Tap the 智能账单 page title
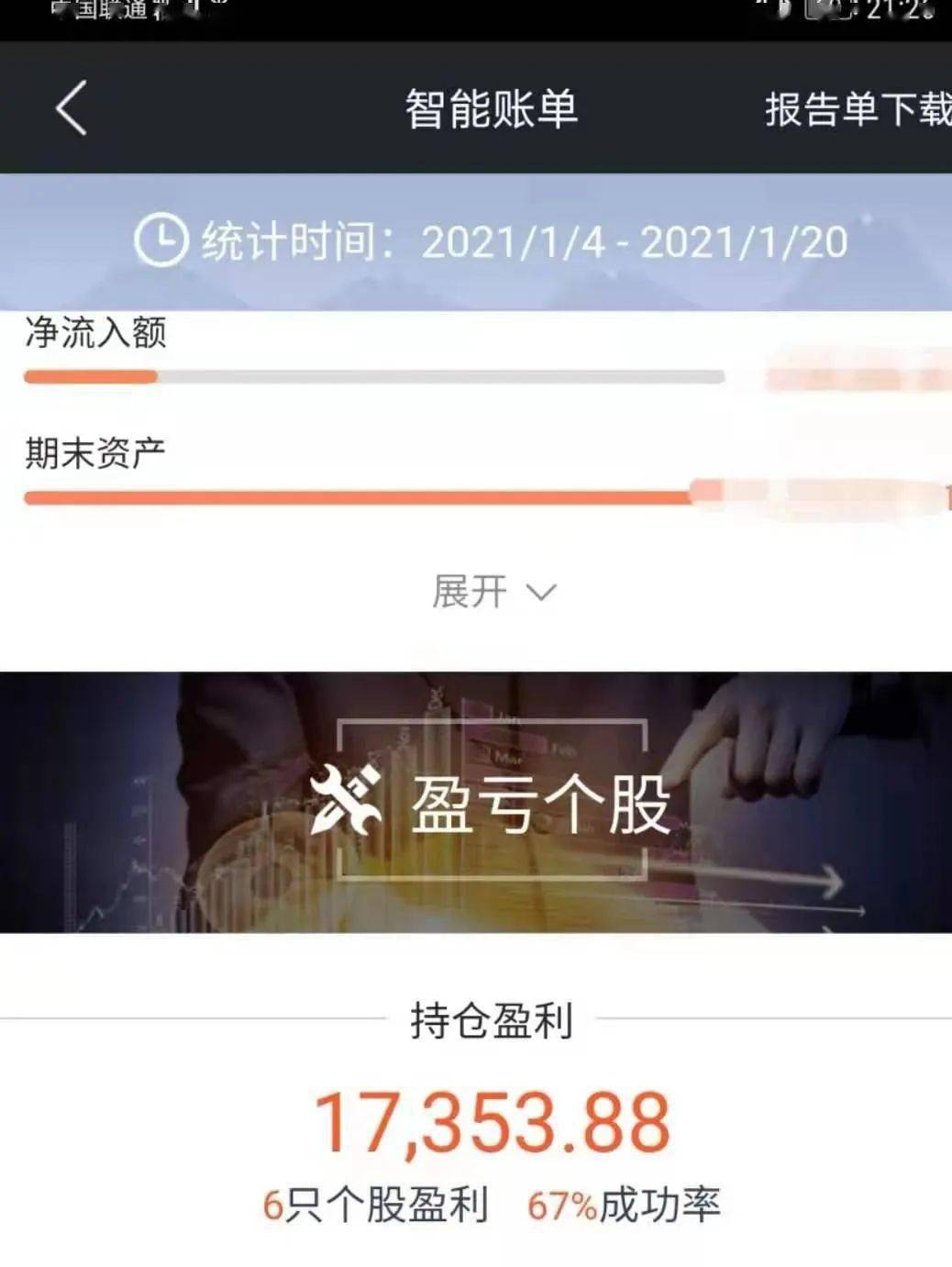Image resolution: width=952 pixels, height=1267 pixels. point(492,109)
